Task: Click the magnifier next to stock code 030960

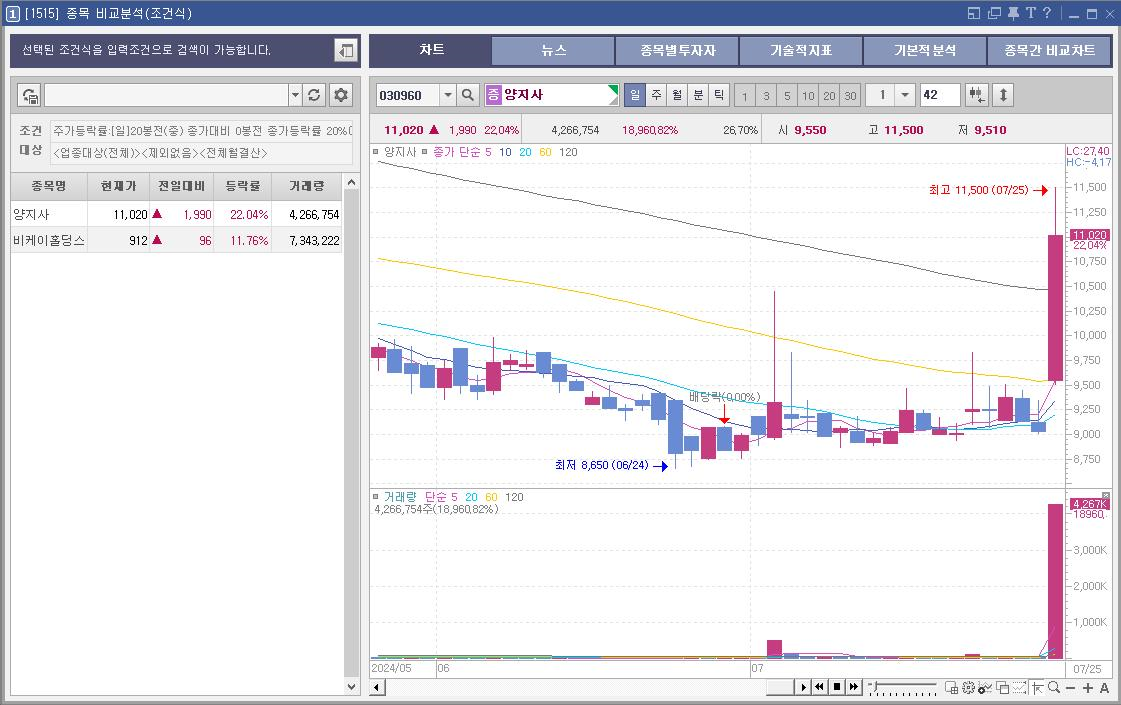Action: coord(468,95)
